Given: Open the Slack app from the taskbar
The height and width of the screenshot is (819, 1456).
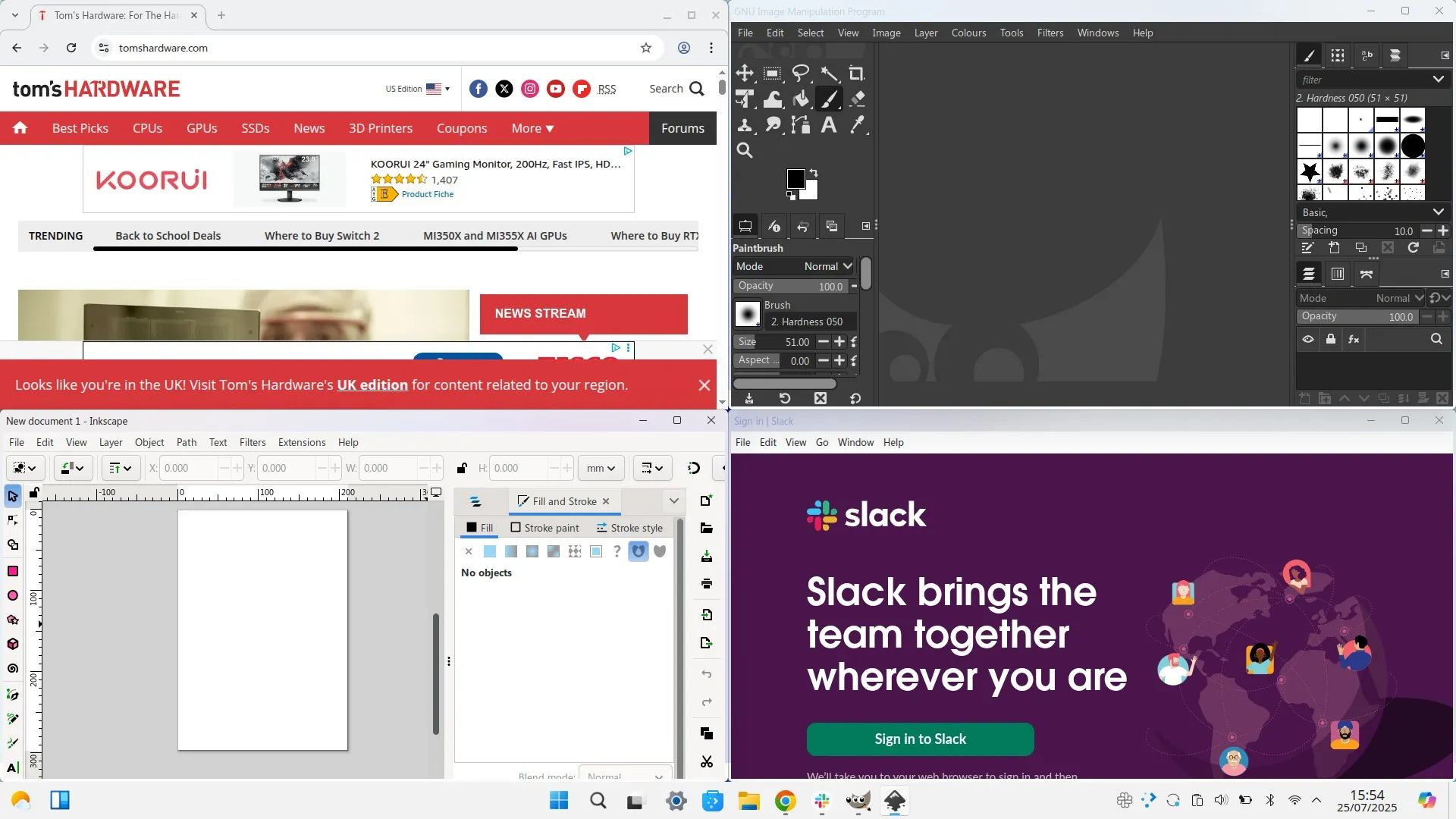Looking at the screenshot, I should pos(822,801).
